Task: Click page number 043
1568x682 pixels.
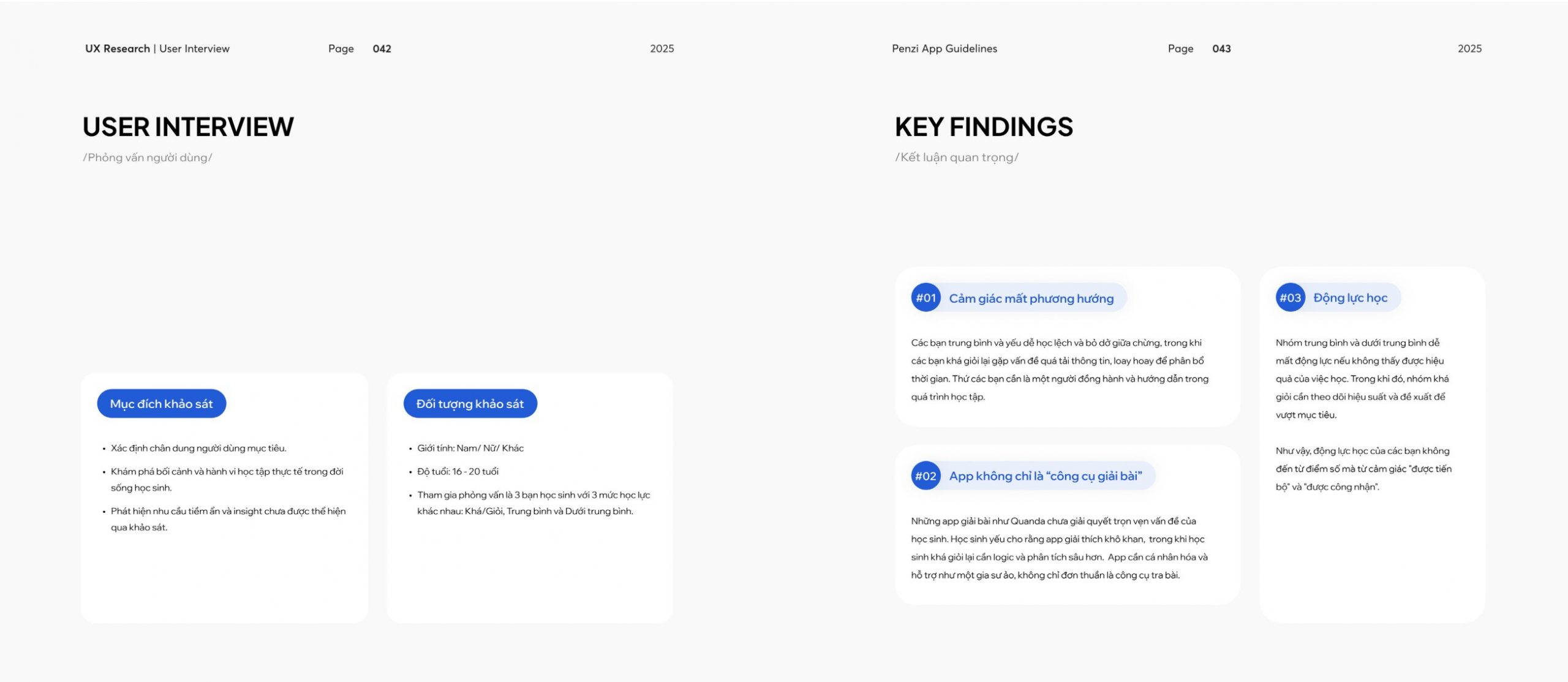Action: click(x=1221, y=48)
